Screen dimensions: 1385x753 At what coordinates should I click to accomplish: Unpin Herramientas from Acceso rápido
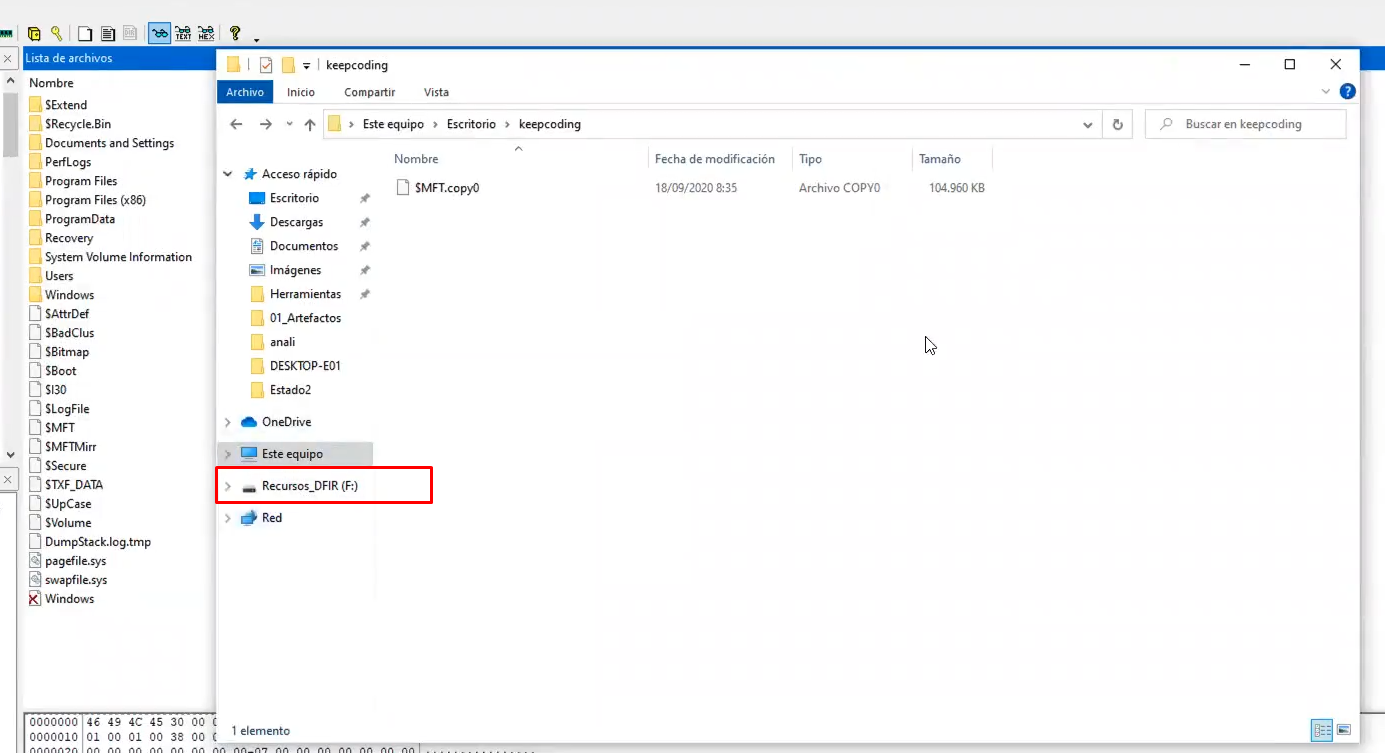366,293
